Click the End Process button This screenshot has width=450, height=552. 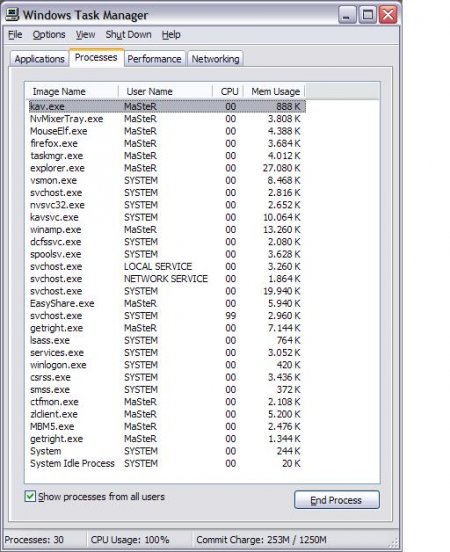click(337, 500)
